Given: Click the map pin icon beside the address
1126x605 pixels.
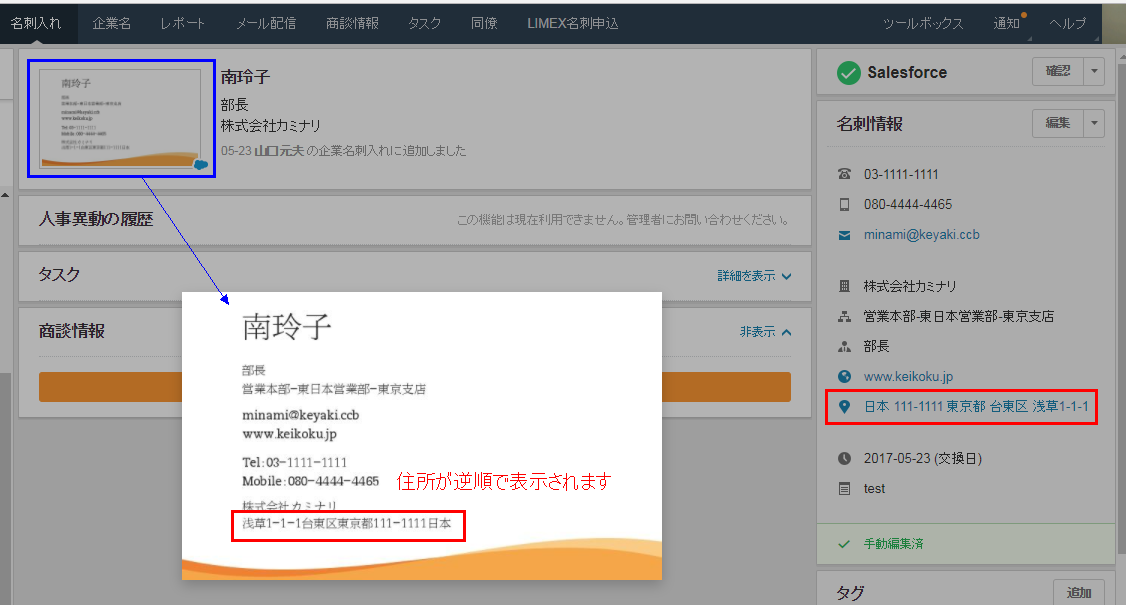Looking at the screenshot, I should [844, 407].
